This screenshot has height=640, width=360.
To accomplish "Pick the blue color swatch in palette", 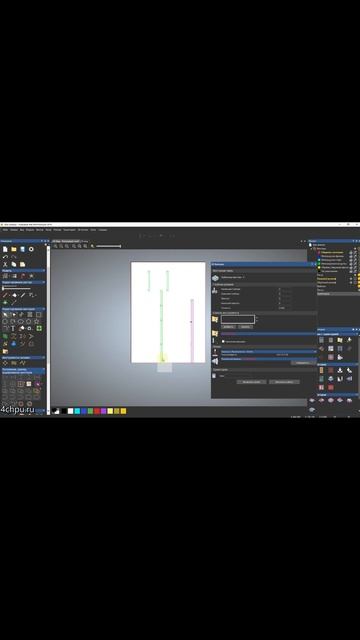I will pos(84,411).
